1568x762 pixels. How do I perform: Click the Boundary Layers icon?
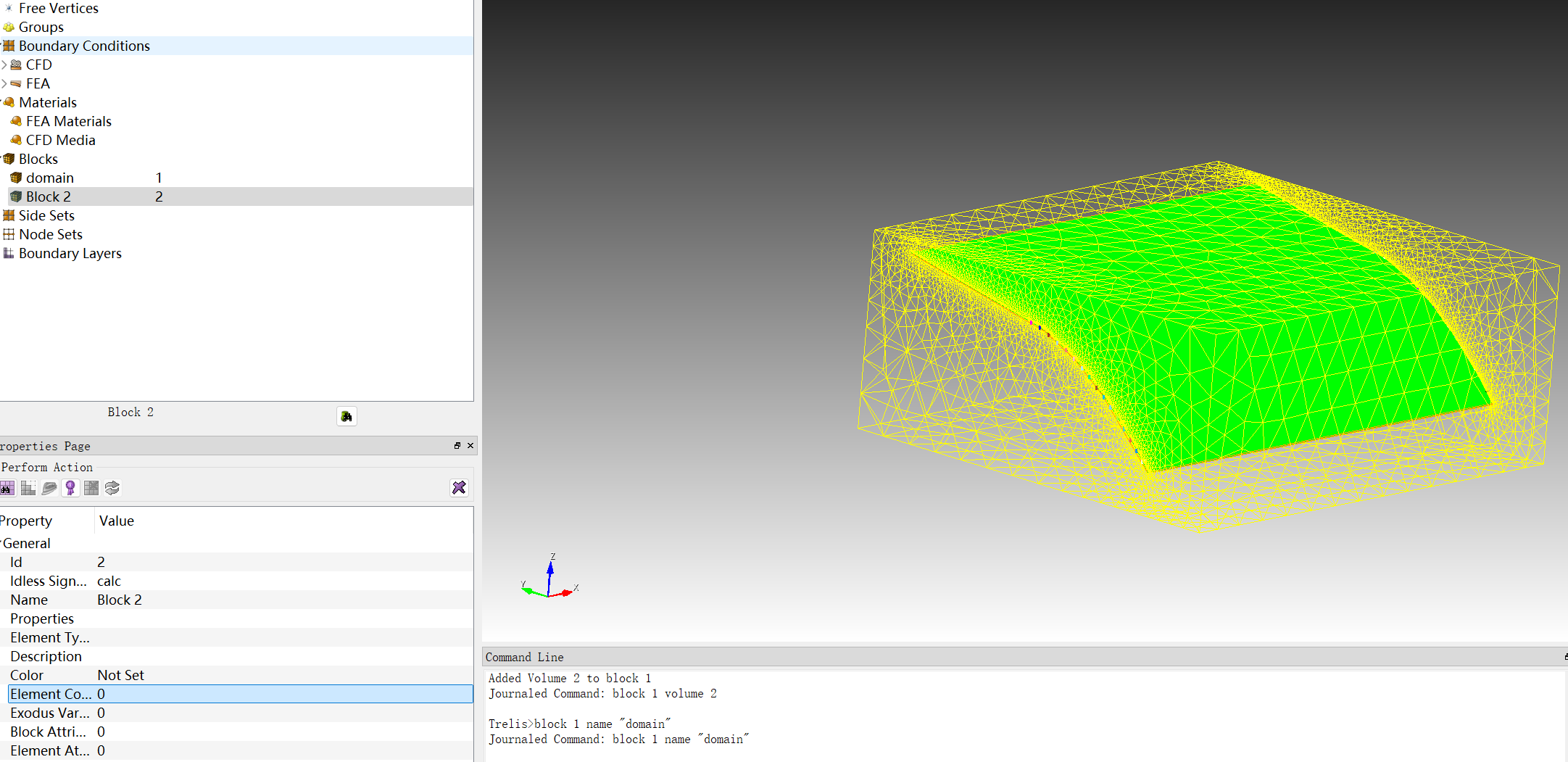click(9, 253)
